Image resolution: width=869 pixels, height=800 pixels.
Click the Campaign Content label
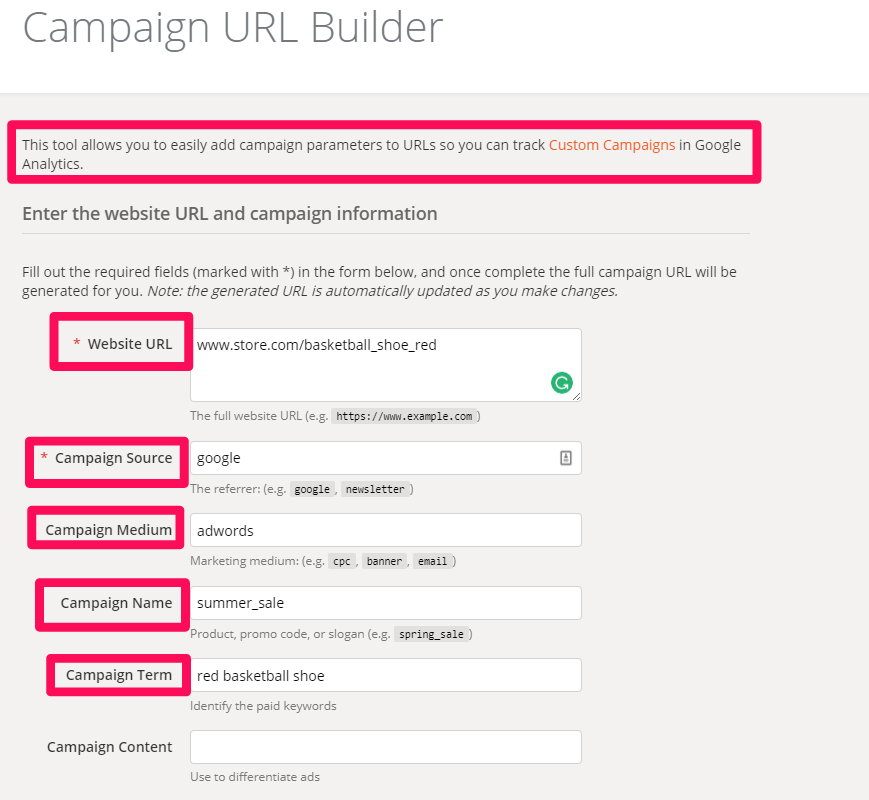(x=109, y=747)
